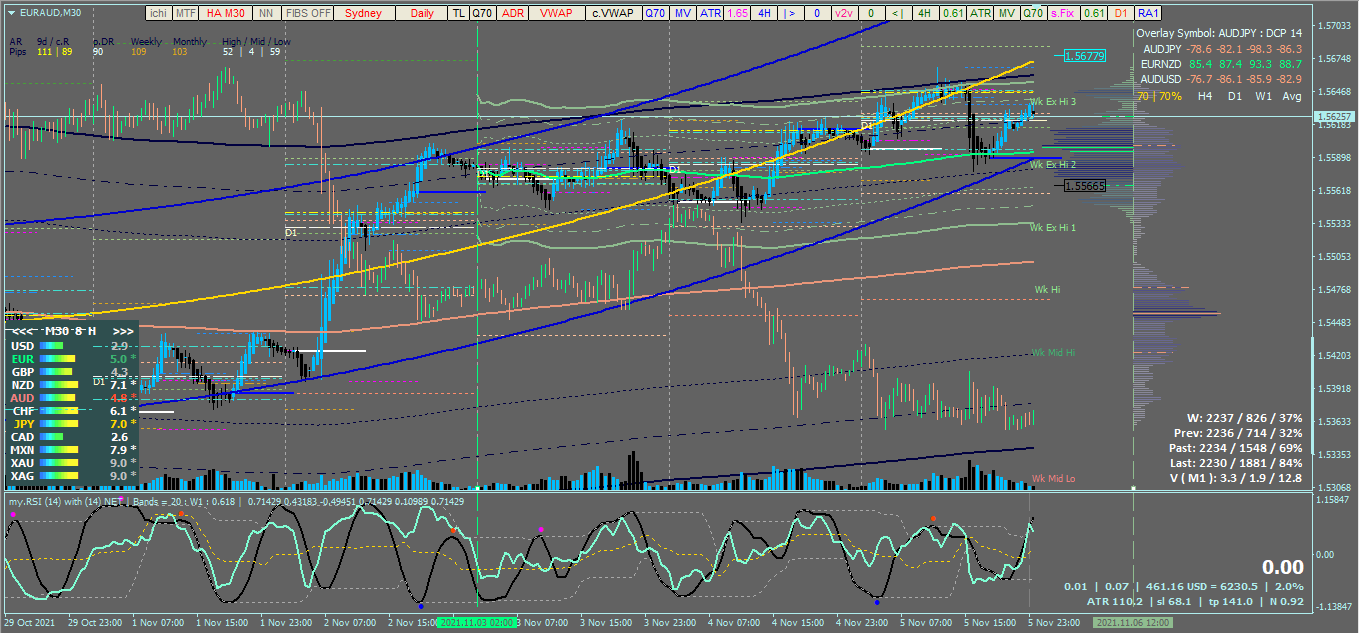
Task: Click the green Q70 button before s.Fix
Action: click(x=1033, y=13)
